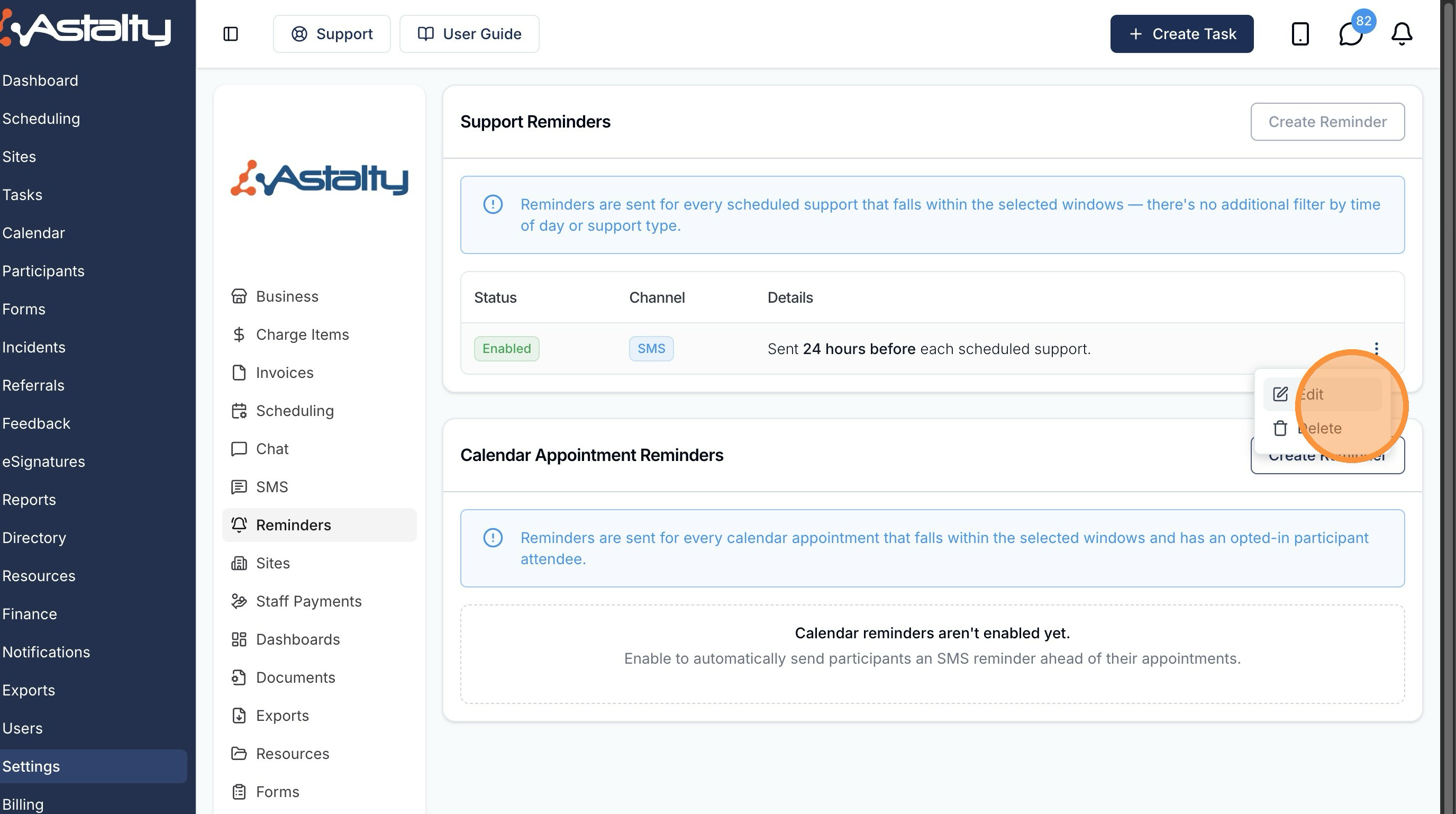Open Business settings section
The height and width of the screenshot is (814, 1456).
click(320, 296)
